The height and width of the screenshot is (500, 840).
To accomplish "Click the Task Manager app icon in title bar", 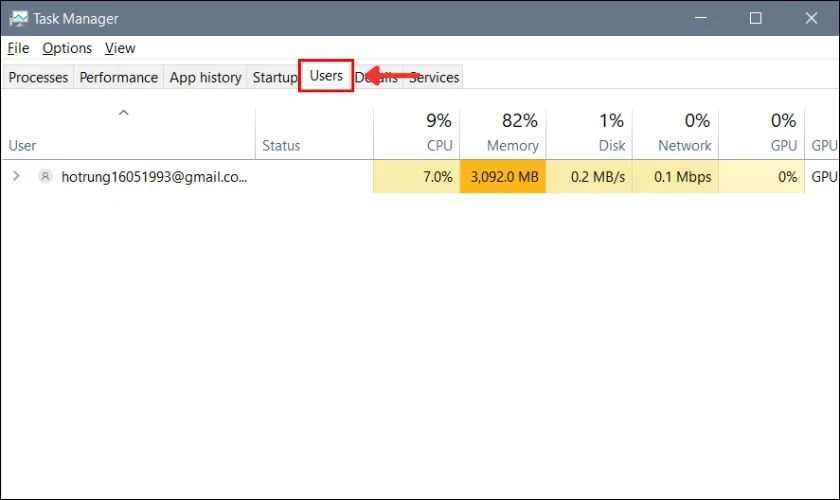I will pyautogui.click(x=18, y=19).
